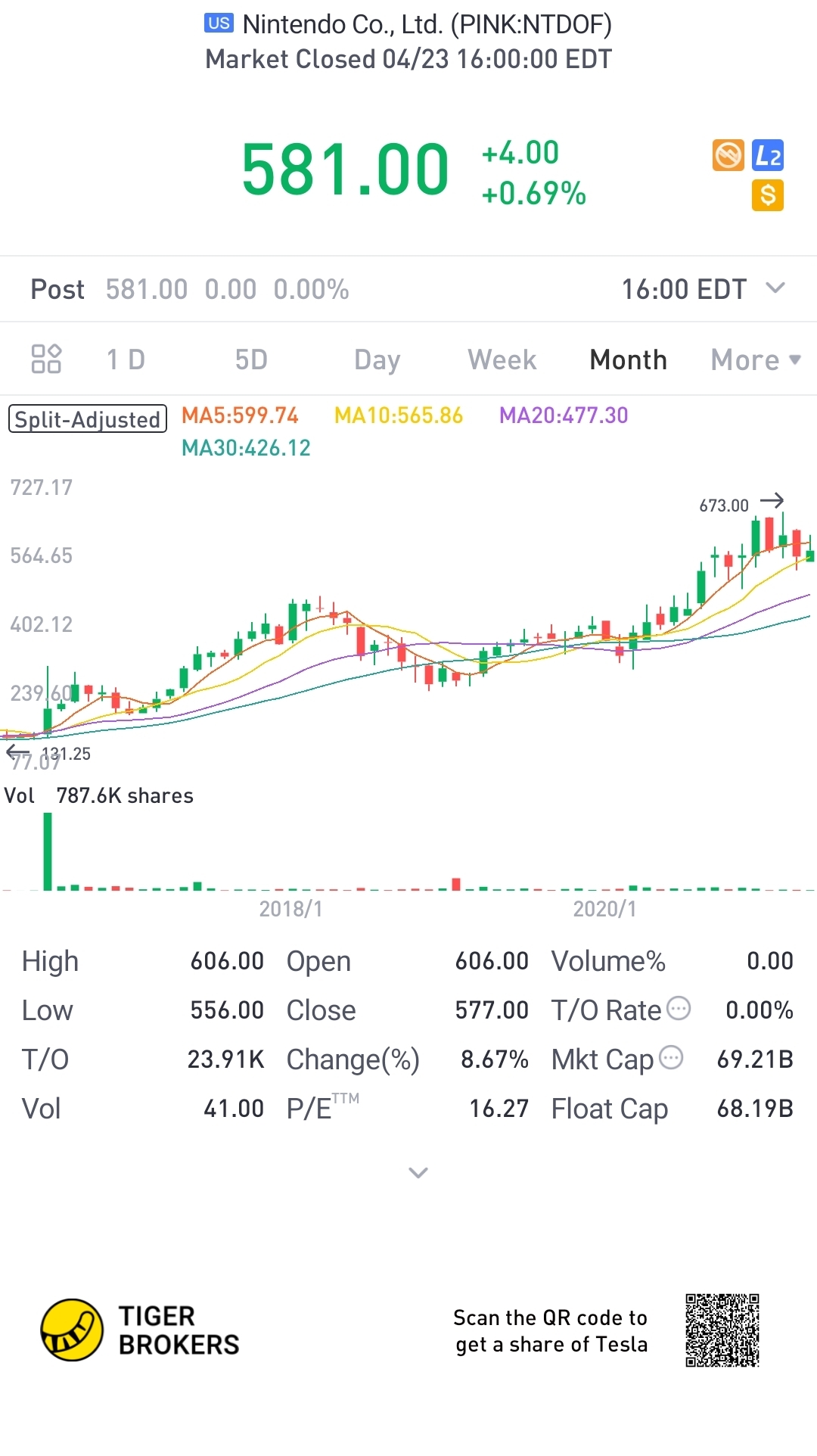Expand the post-market 16:00 EDT dropdown
Viewport: 817px width, 1456px height.
(775, 288)
